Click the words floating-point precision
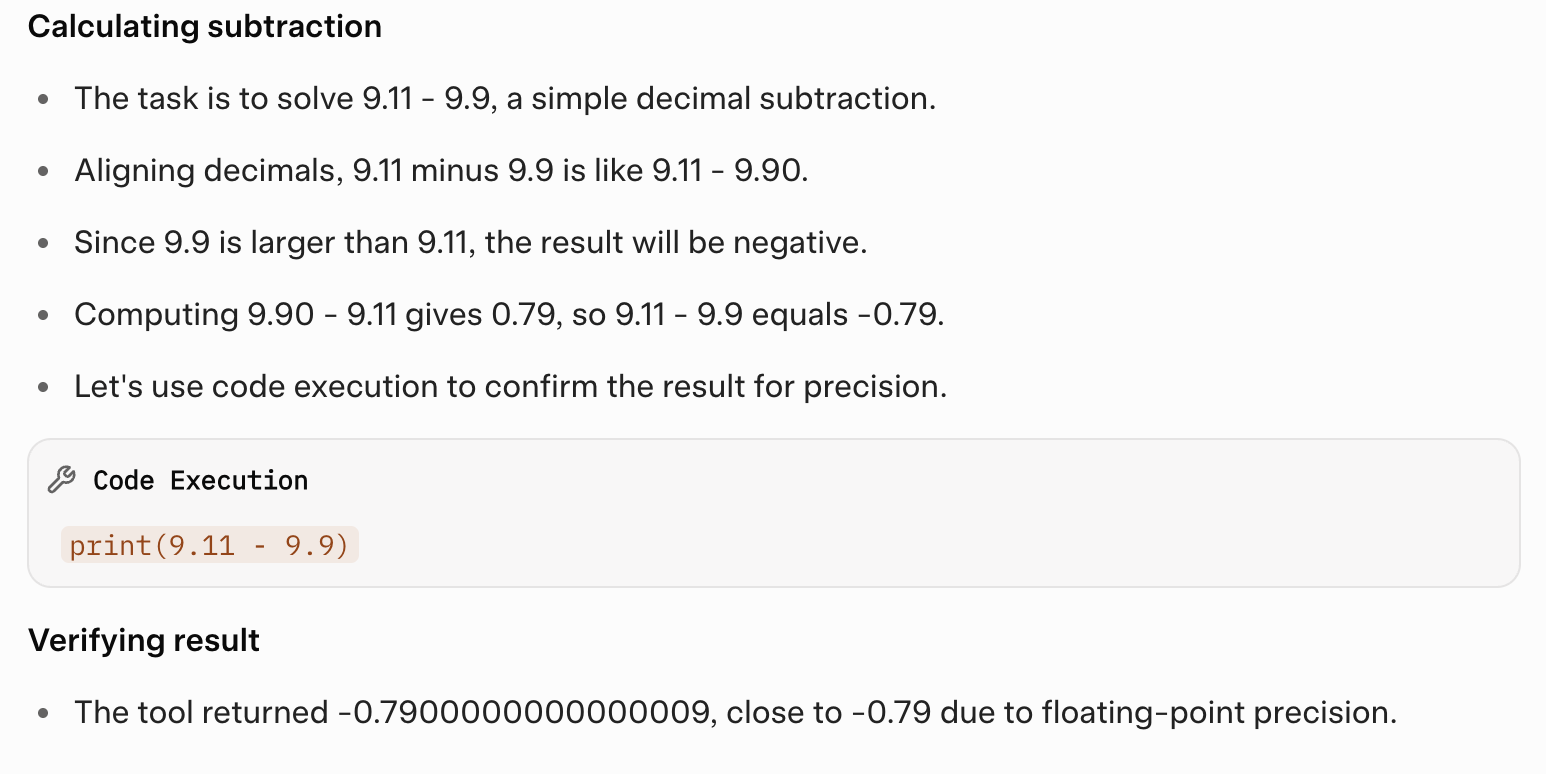The image size is (1546, 774). tap(1219, 713)
